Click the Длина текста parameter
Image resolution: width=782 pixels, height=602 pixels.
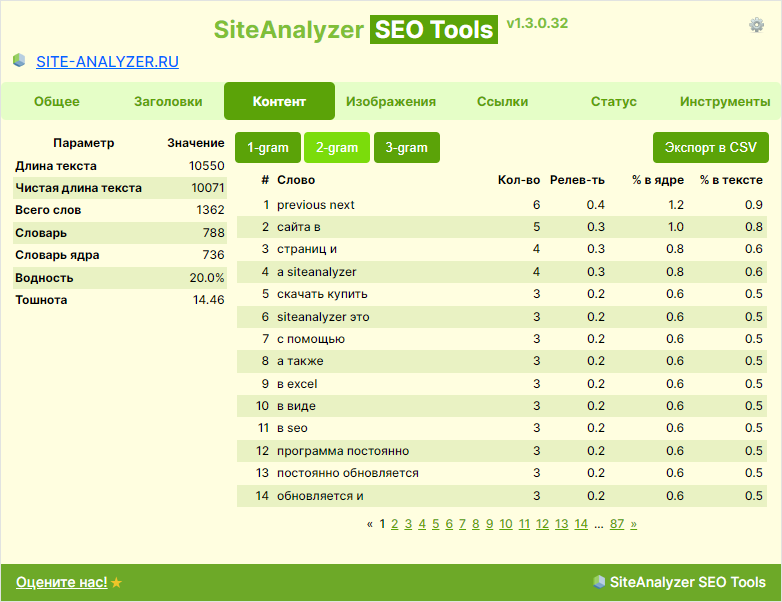[56, 166]
